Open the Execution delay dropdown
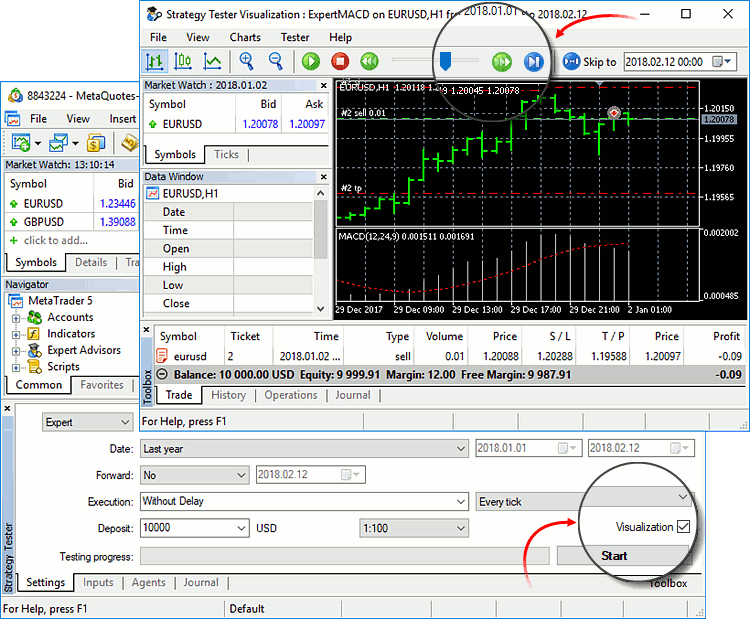 304,501
